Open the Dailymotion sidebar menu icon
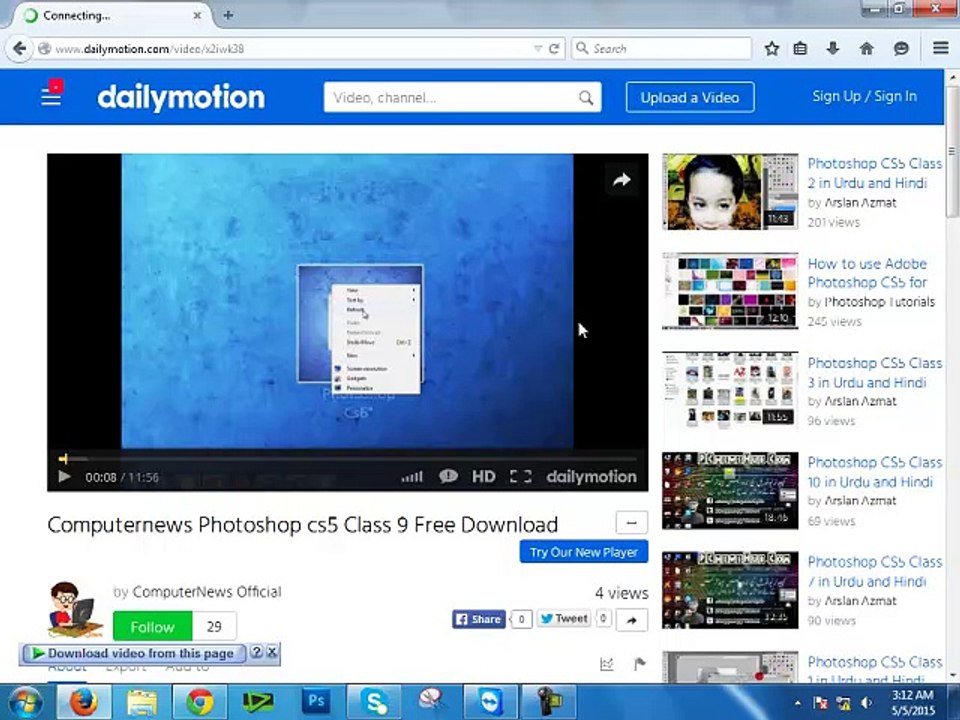The image size is (960, 720). (x=51, y=96)
